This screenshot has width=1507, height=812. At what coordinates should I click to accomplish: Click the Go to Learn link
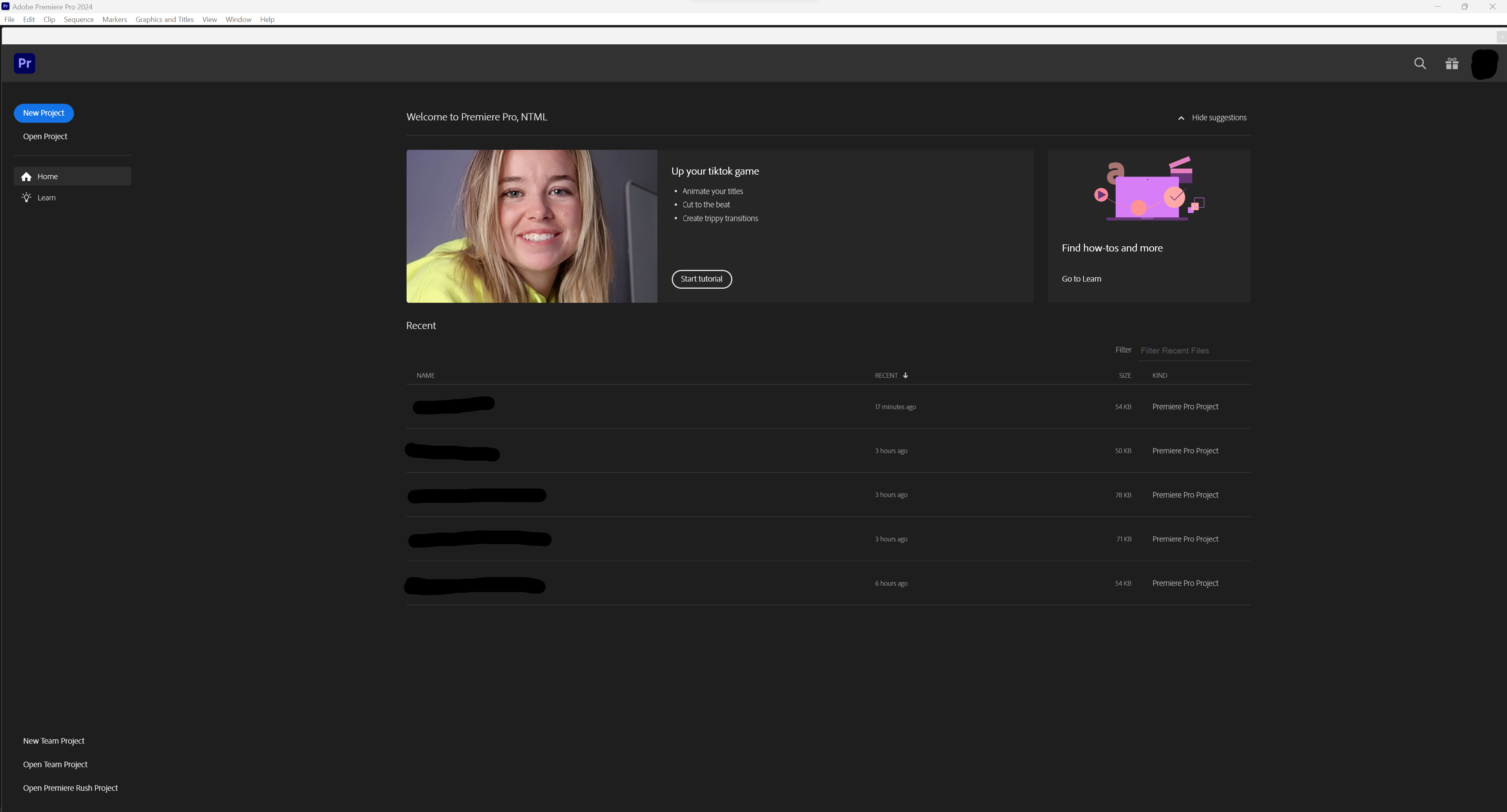1081,279
